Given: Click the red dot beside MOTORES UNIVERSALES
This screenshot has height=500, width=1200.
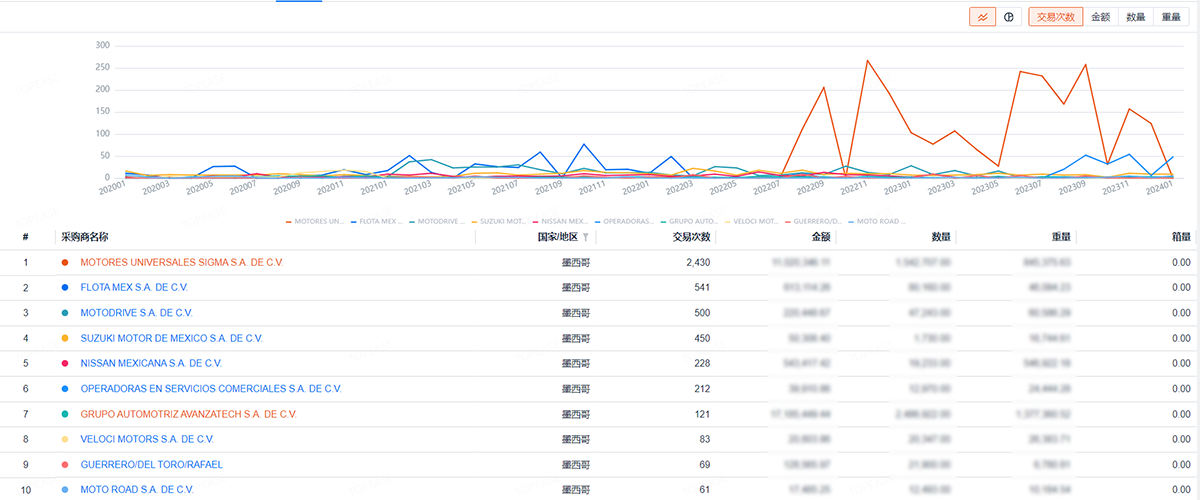Looking at the screenshot, I should [x=65, y=262].
